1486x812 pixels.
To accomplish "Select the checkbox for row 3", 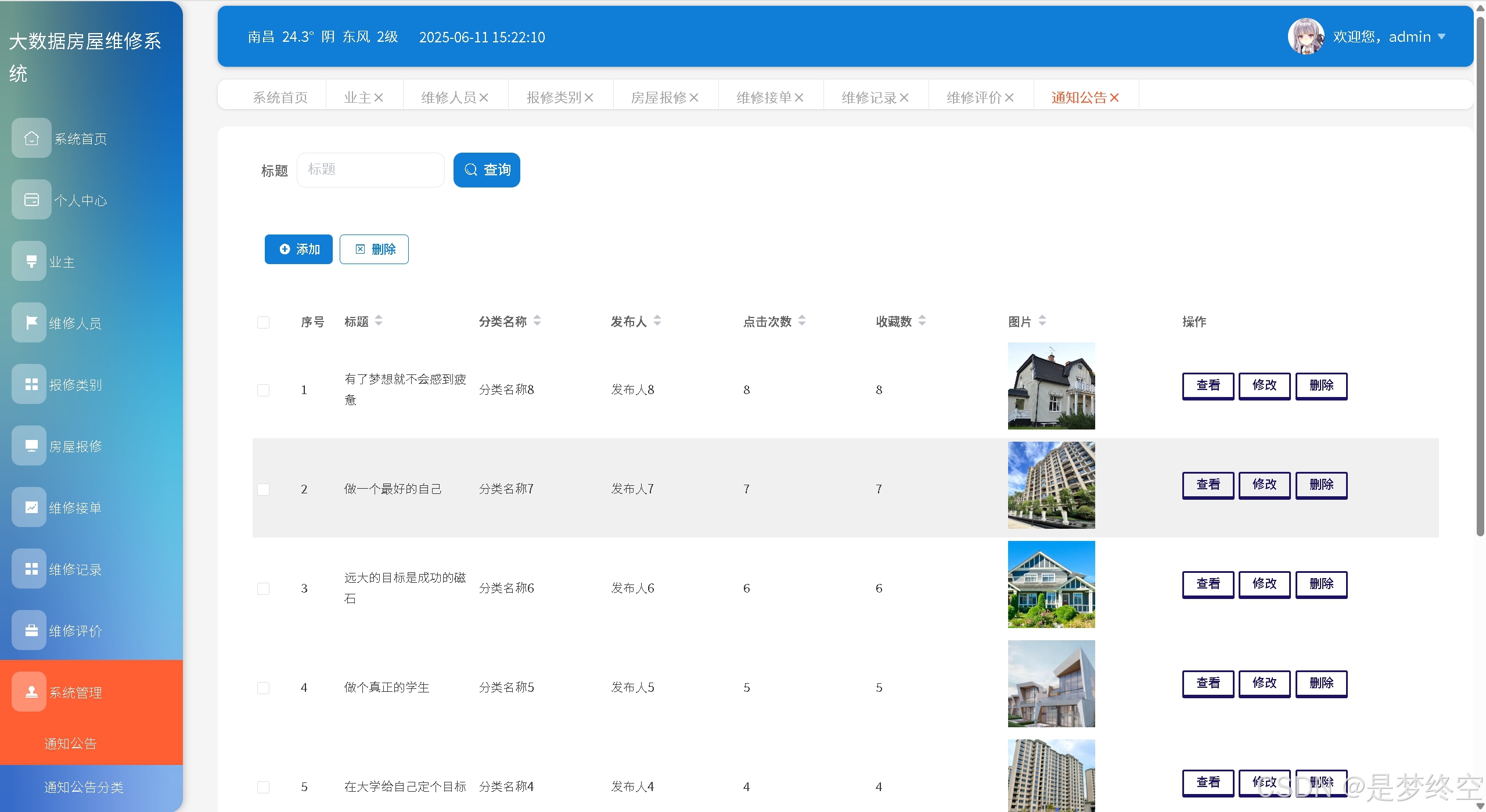I will (x=263, y=589).
